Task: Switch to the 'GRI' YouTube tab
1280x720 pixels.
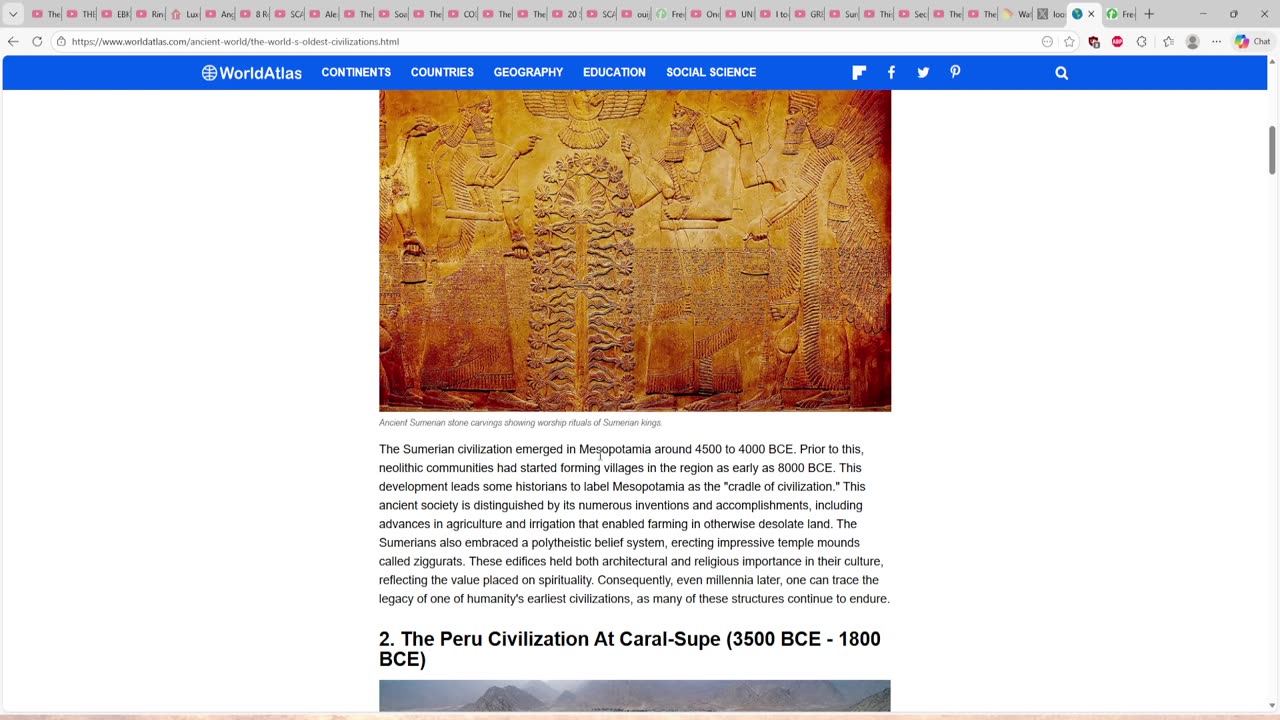Action: (809, 14)
